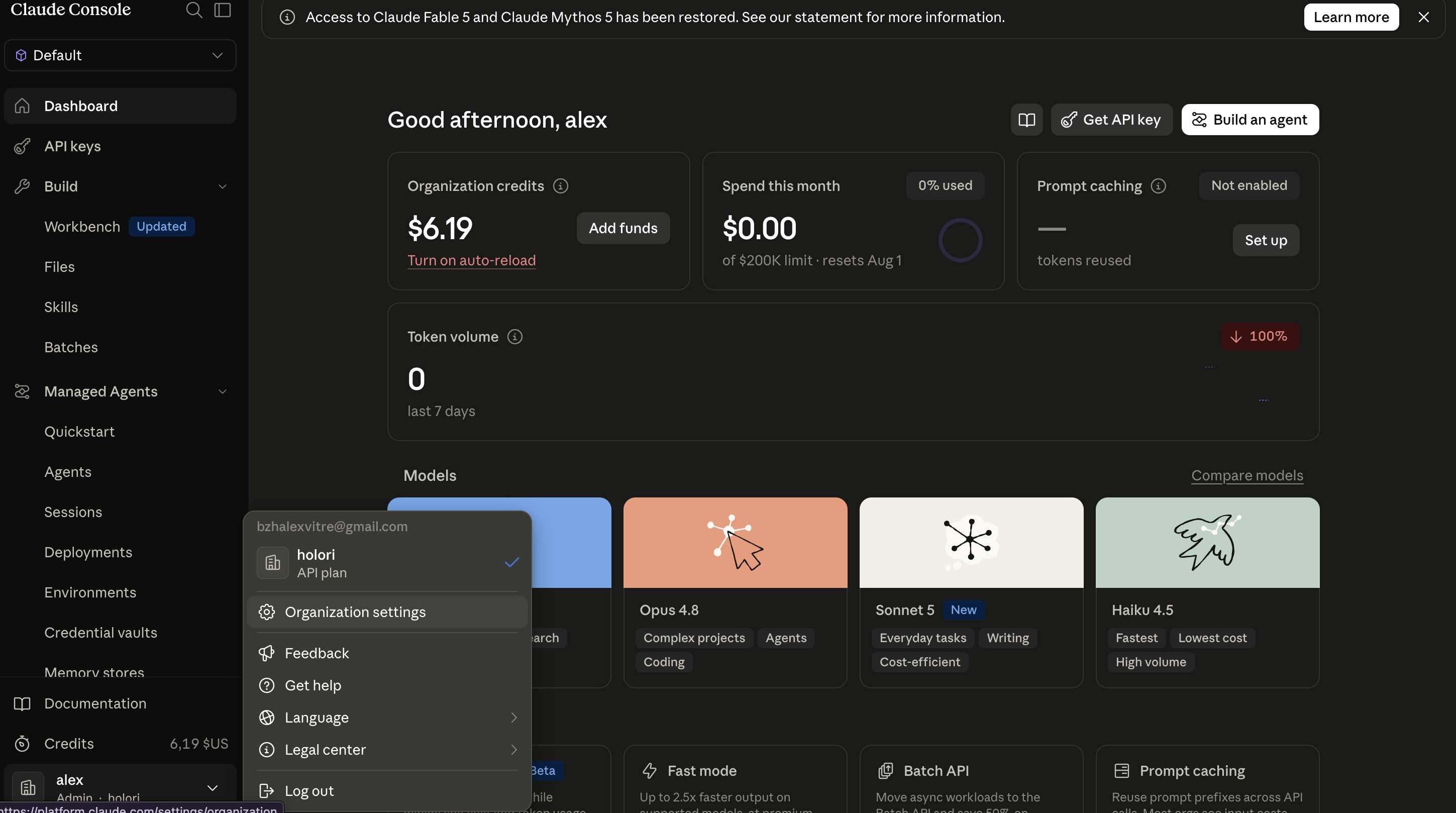This screenshot has width=1456, height=813.
Task: Click Log out in the account menu
Action: (387, 791)
